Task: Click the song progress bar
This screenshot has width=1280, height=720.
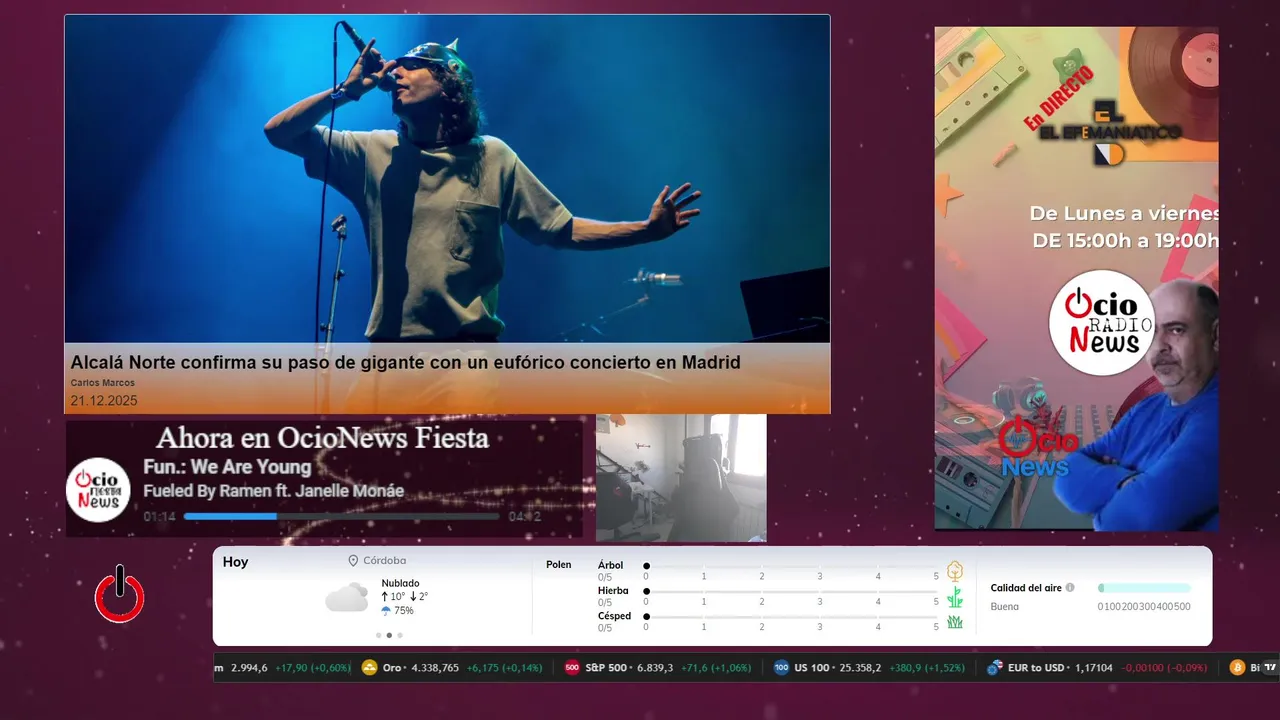Action: (341, 517)
